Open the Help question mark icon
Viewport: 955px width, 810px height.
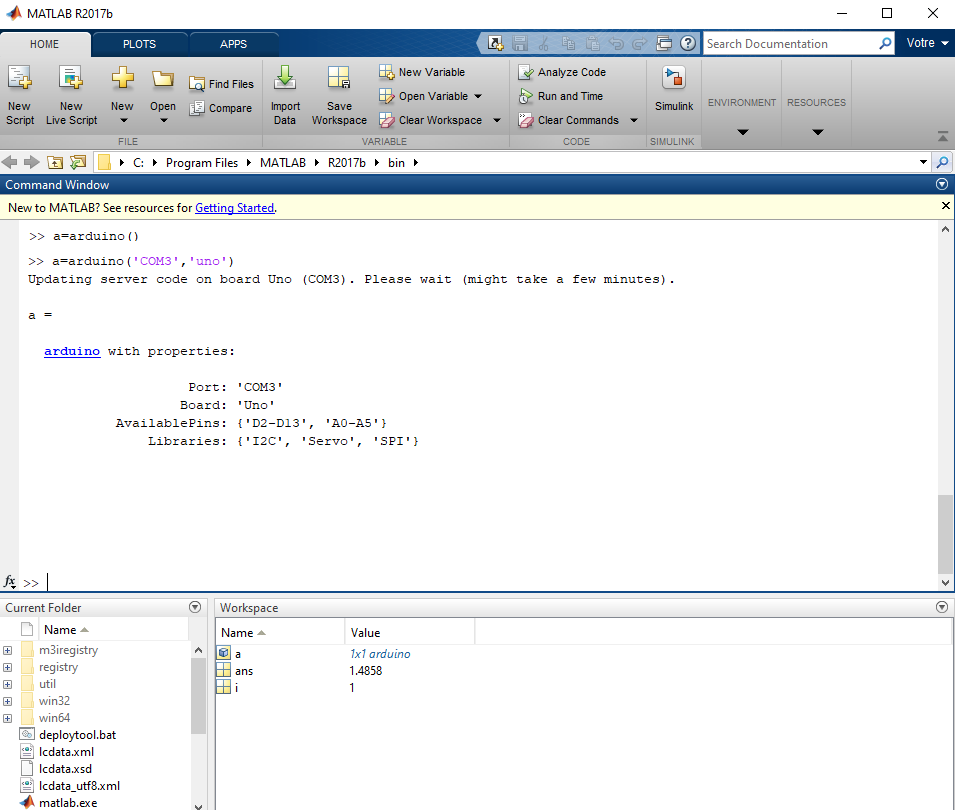(688, 44)
